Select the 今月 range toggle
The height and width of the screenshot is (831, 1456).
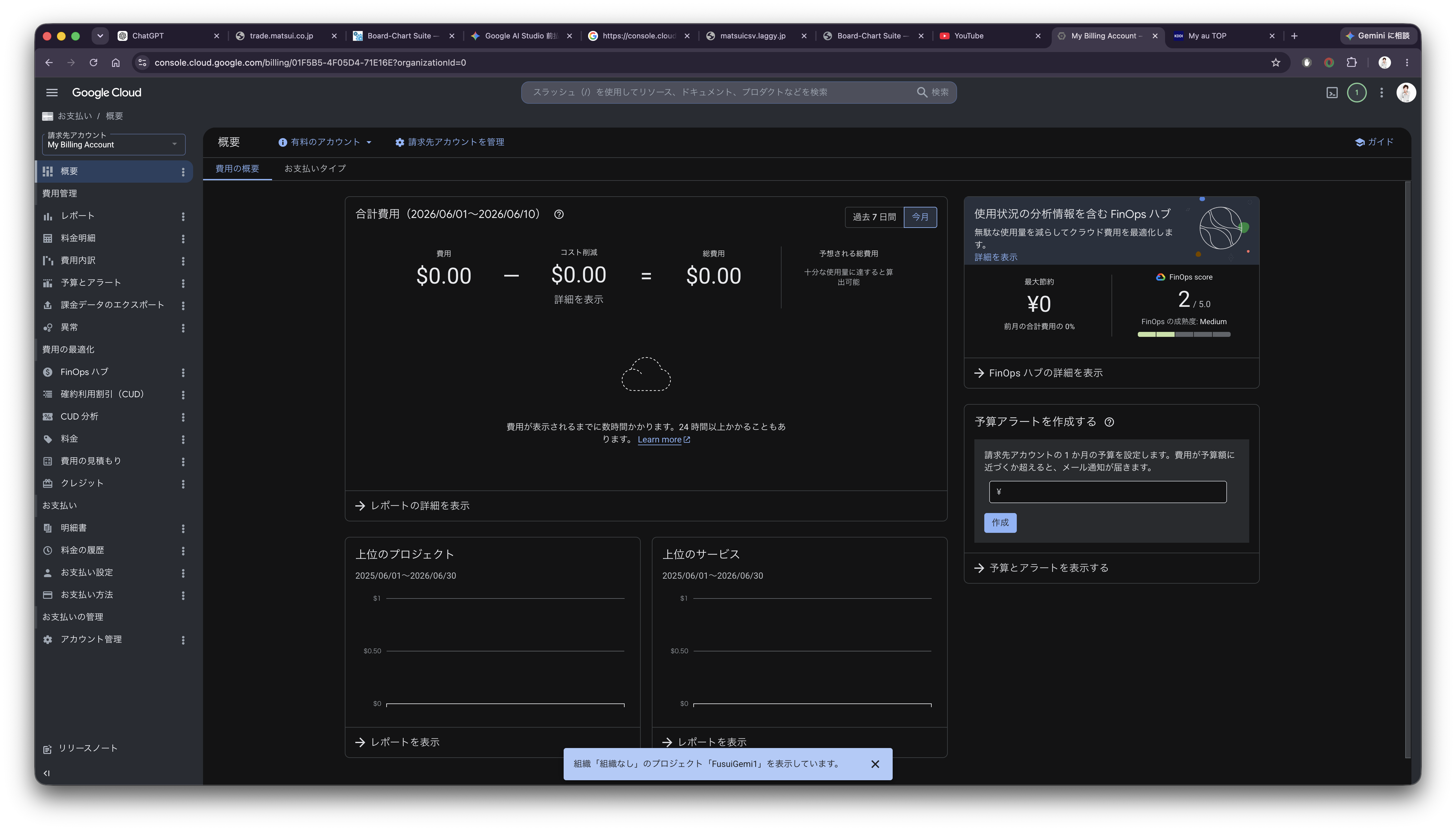coord(920,217)
